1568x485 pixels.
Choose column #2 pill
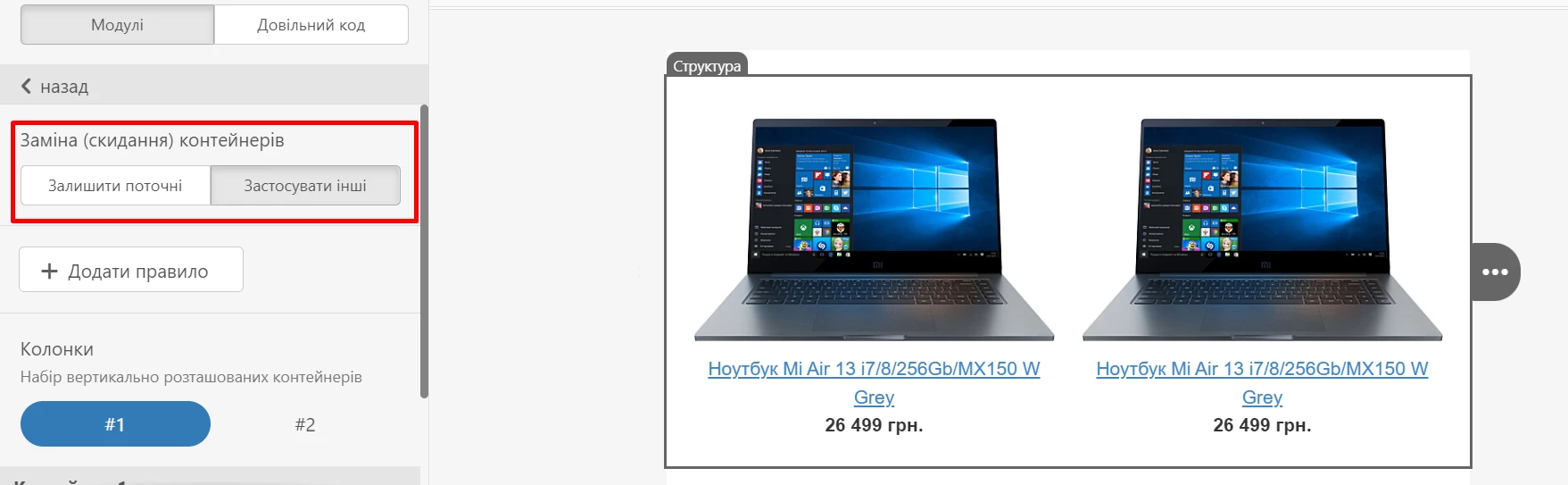pyautogui.click(x=305, y=424)
